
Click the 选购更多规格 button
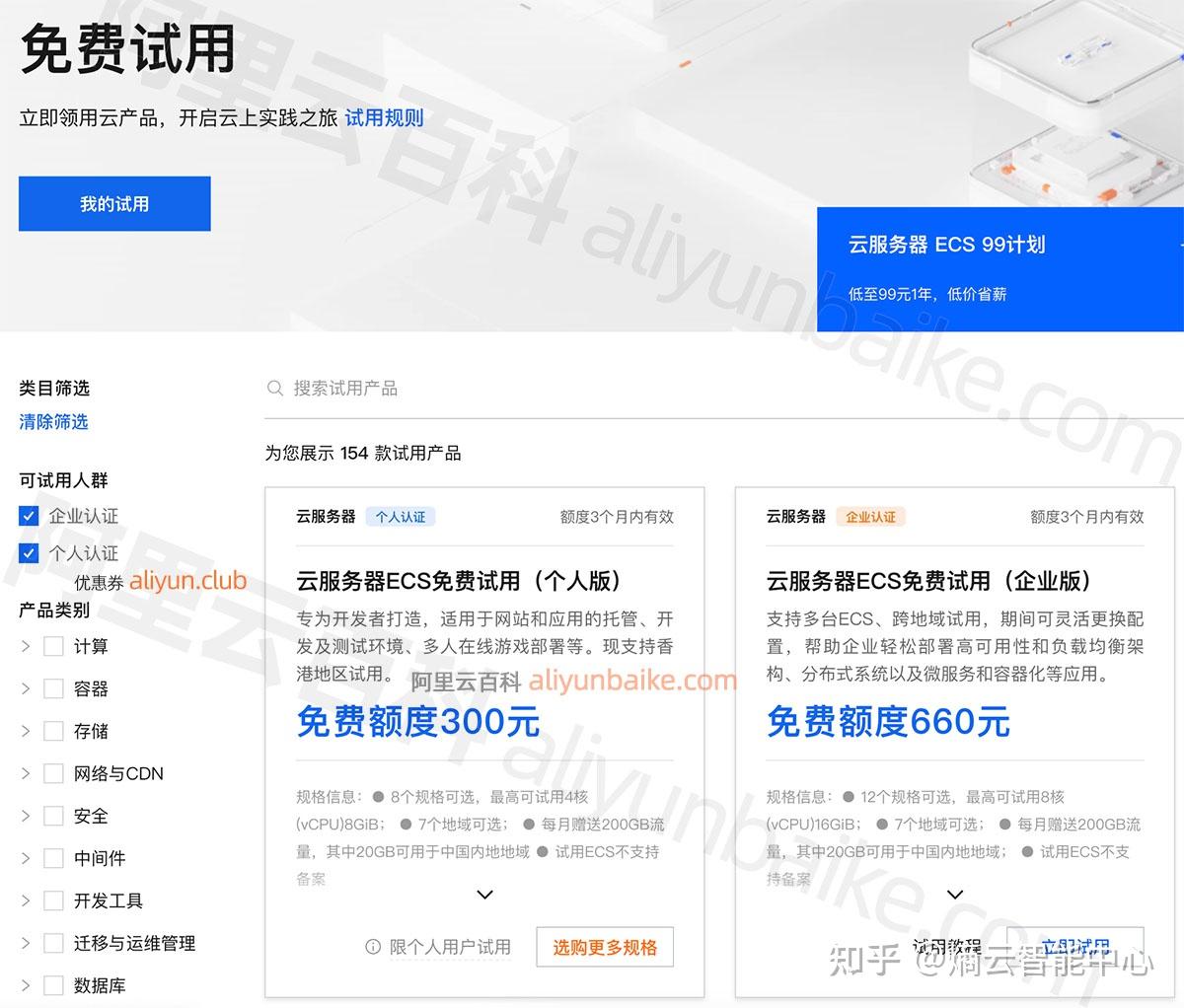click(x=605, y=948)
